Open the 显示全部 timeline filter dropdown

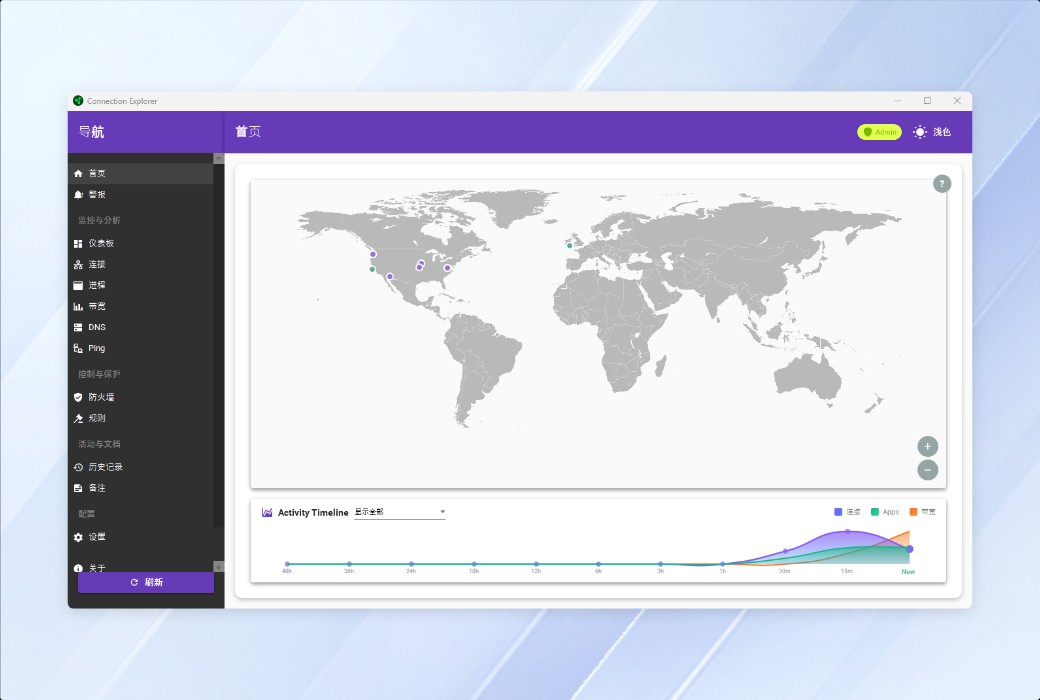(x=399, y=512)
